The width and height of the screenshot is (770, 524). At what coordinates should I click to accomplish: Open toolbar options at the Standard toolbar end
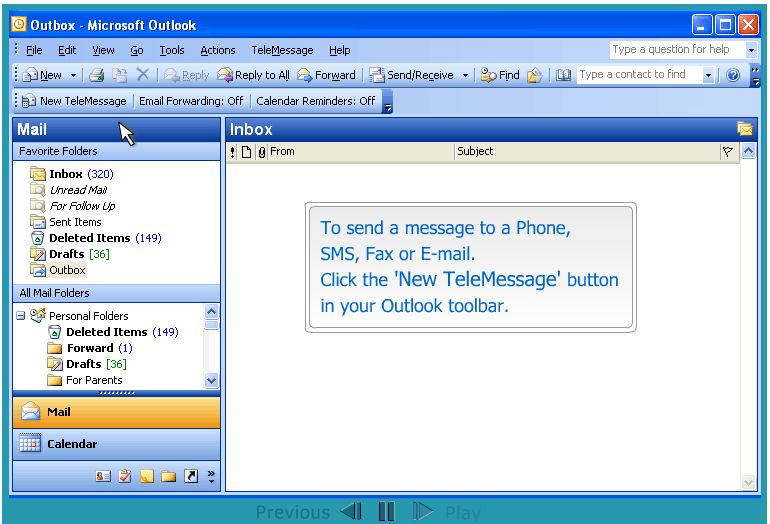(x=755, y=76)
